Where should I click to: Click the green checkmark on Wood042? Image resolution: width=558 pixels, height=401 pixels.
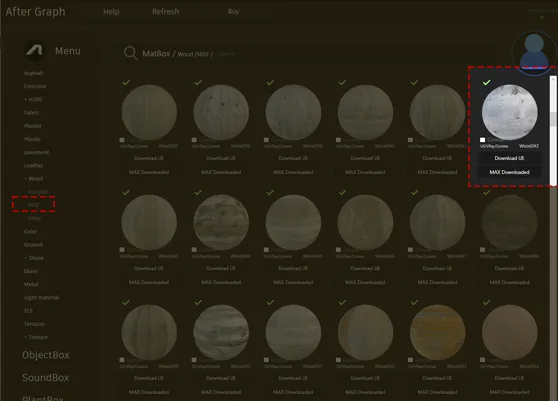[x=486, y=83]
